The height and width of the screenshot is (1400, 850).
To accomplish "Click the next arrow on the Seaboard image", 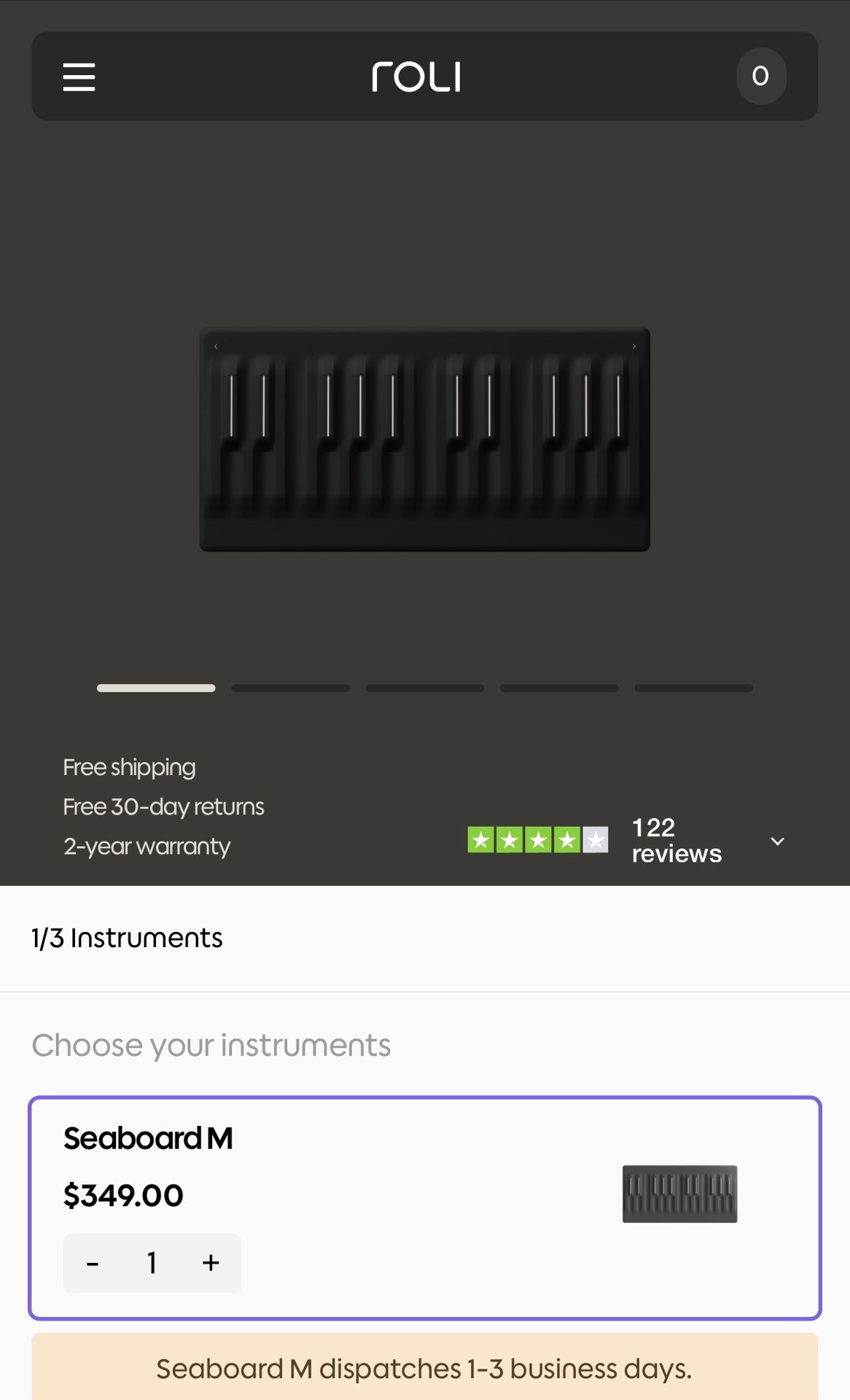I will 634,346.
